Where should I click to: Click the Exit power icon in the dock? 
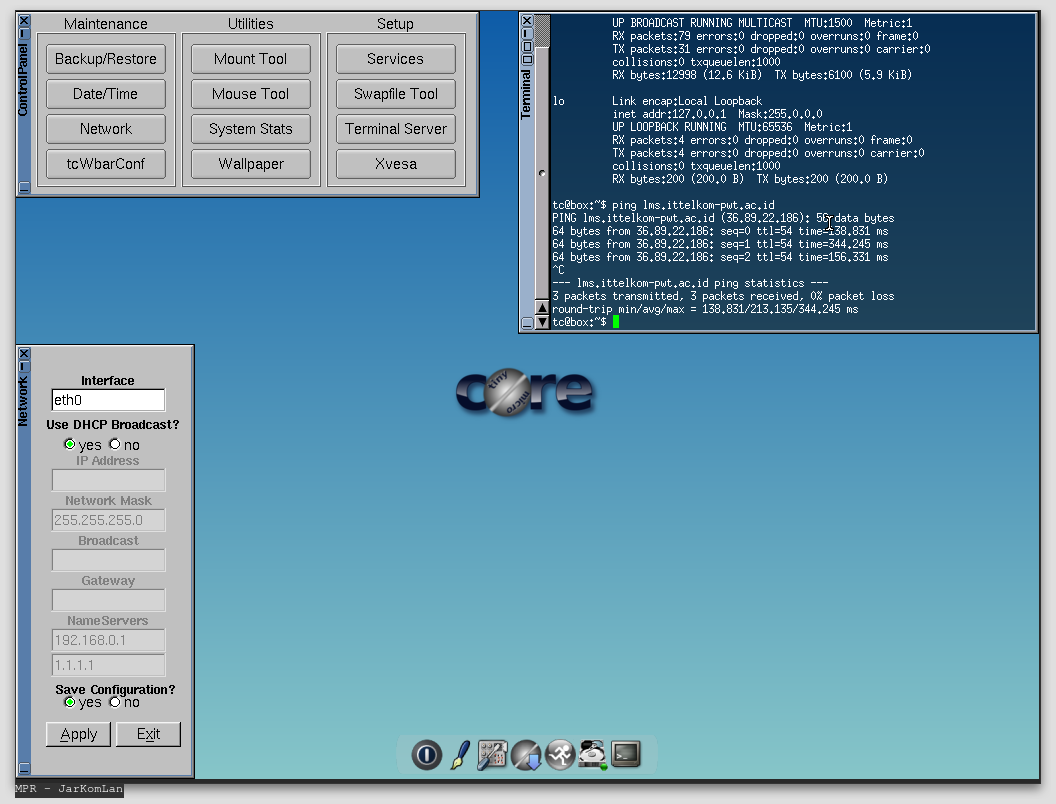tap(427, 755)
